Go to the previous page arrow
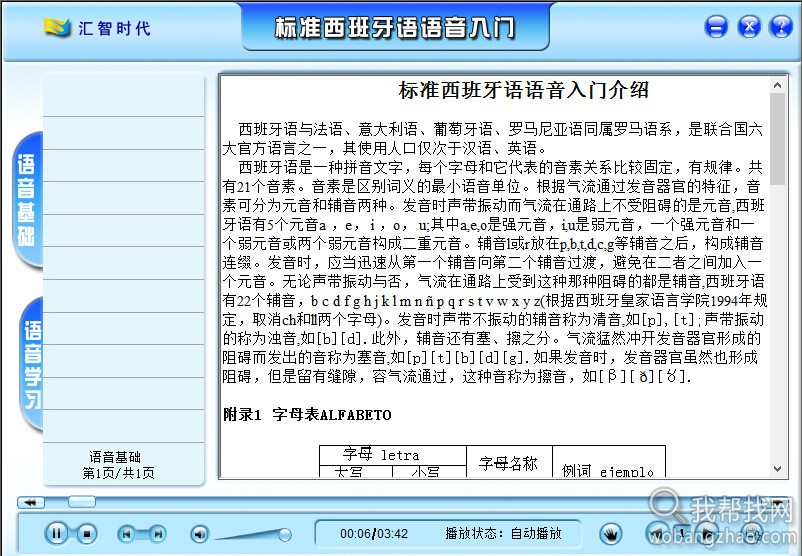The width and height of the screenshot is (802, 556). [657, 533]
